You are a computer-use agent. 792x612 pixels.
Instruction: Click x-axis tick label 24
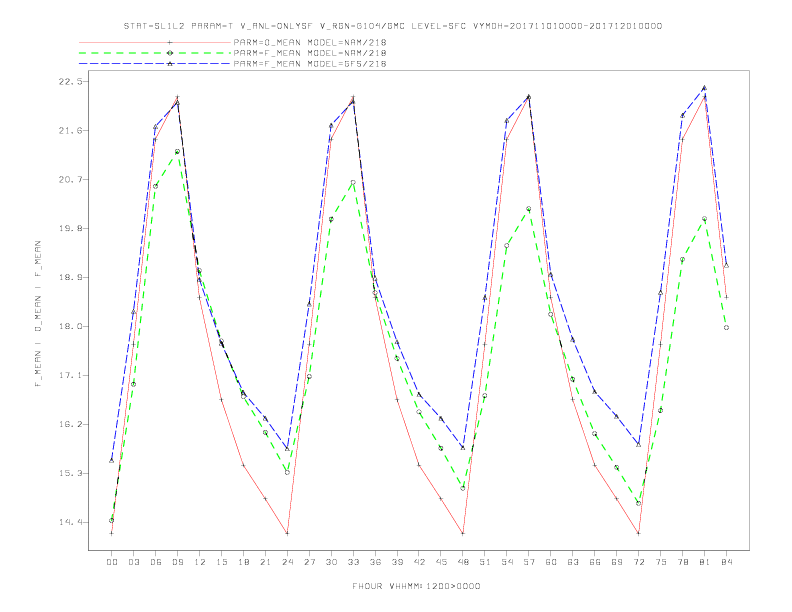(287, 562)
